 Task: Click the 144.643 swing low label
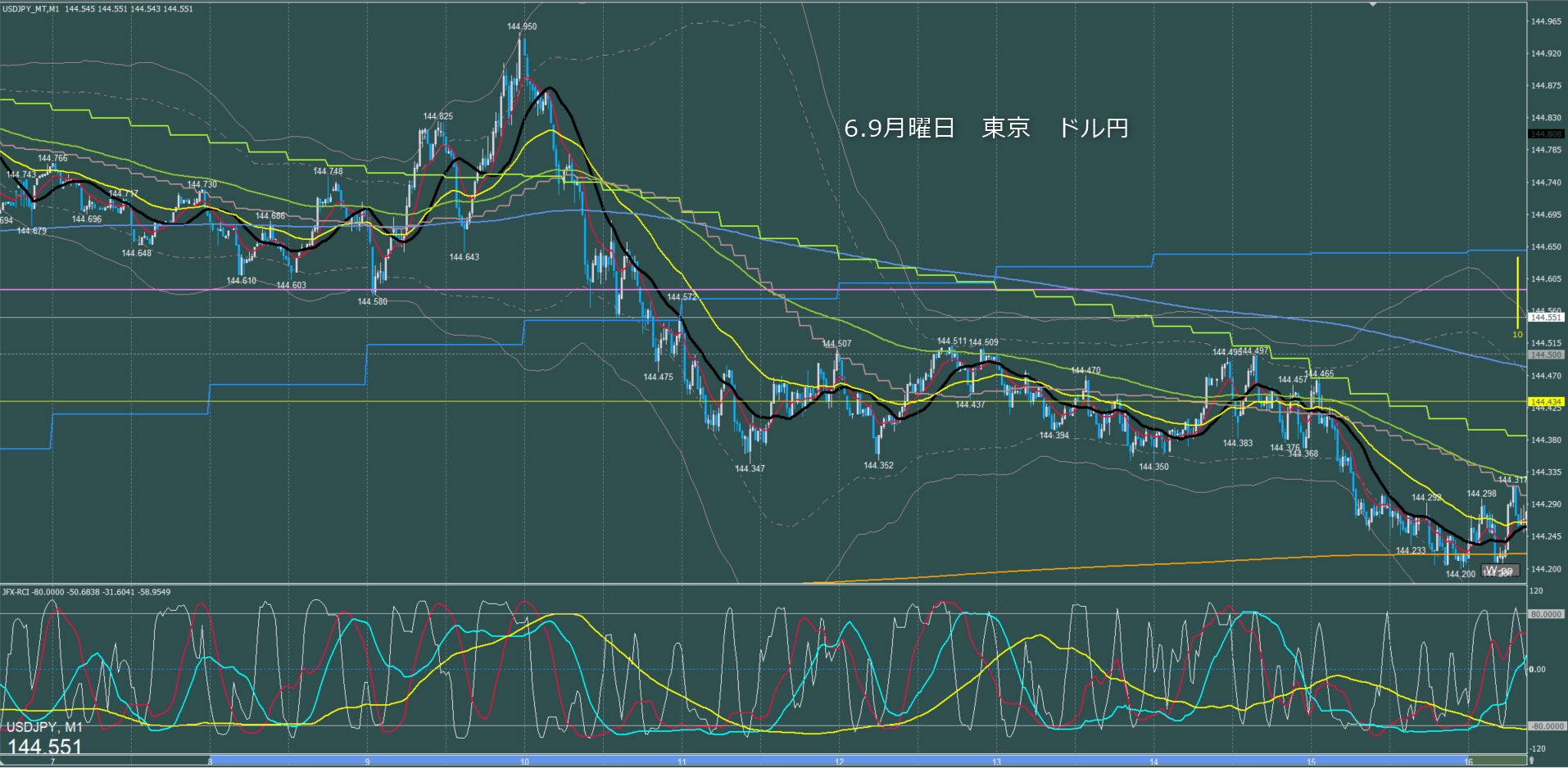464,257
